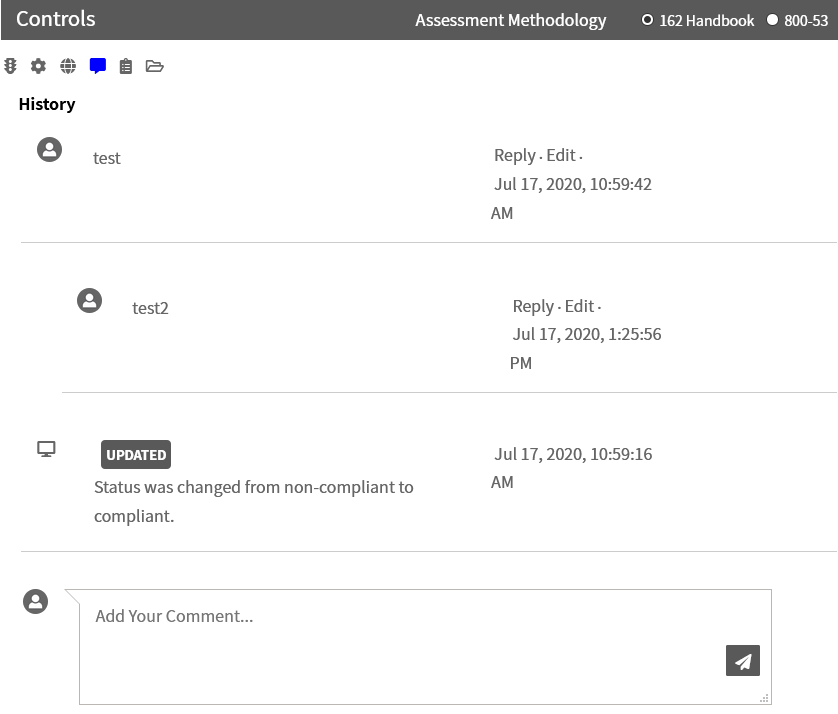Image resolution: width=838 pixels, height=714 pixels.
Task: Open the traffic light status icon
Action: click(10, 66)
